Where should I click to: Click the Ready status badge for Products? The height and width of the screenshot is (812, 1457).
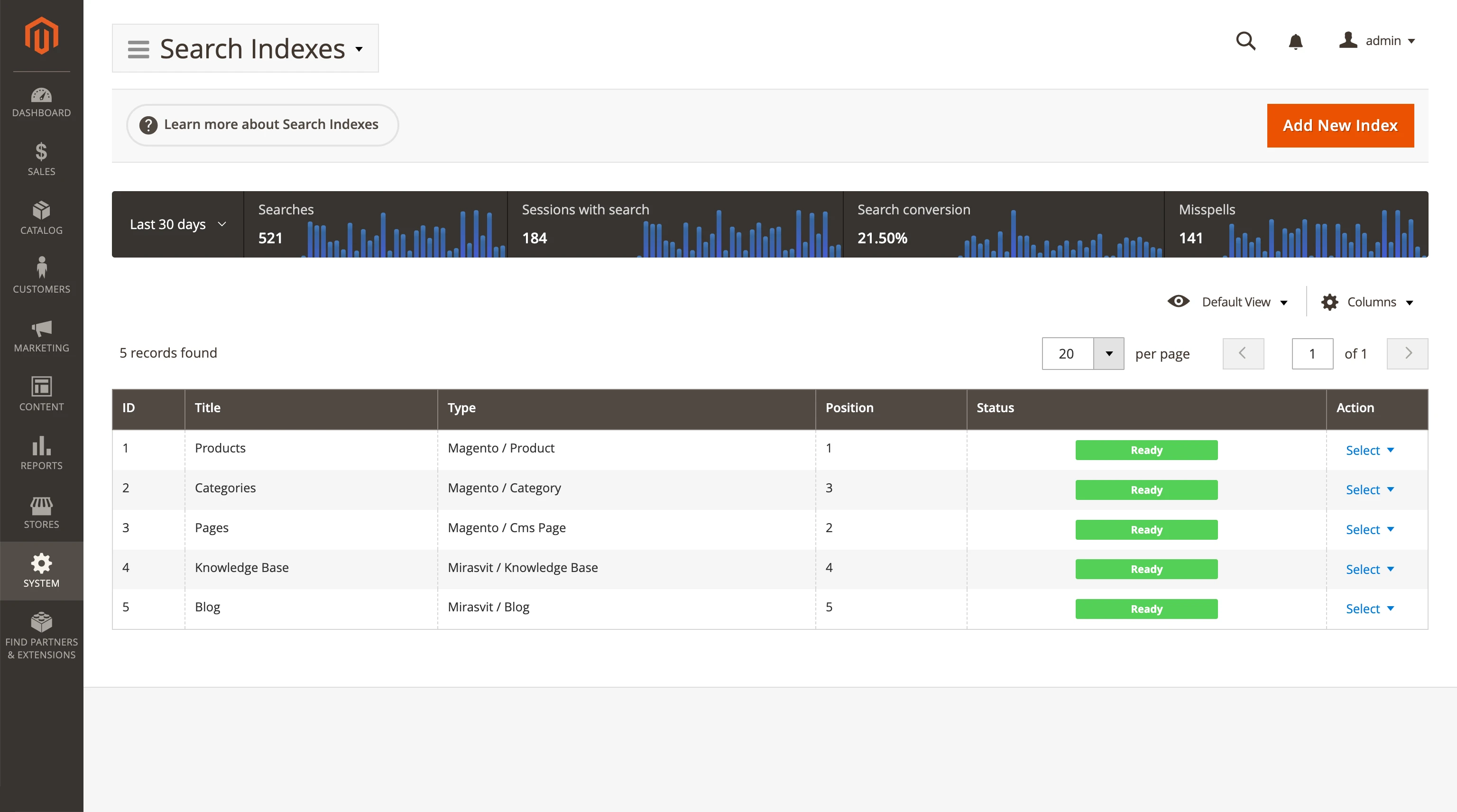(1146, 450)
